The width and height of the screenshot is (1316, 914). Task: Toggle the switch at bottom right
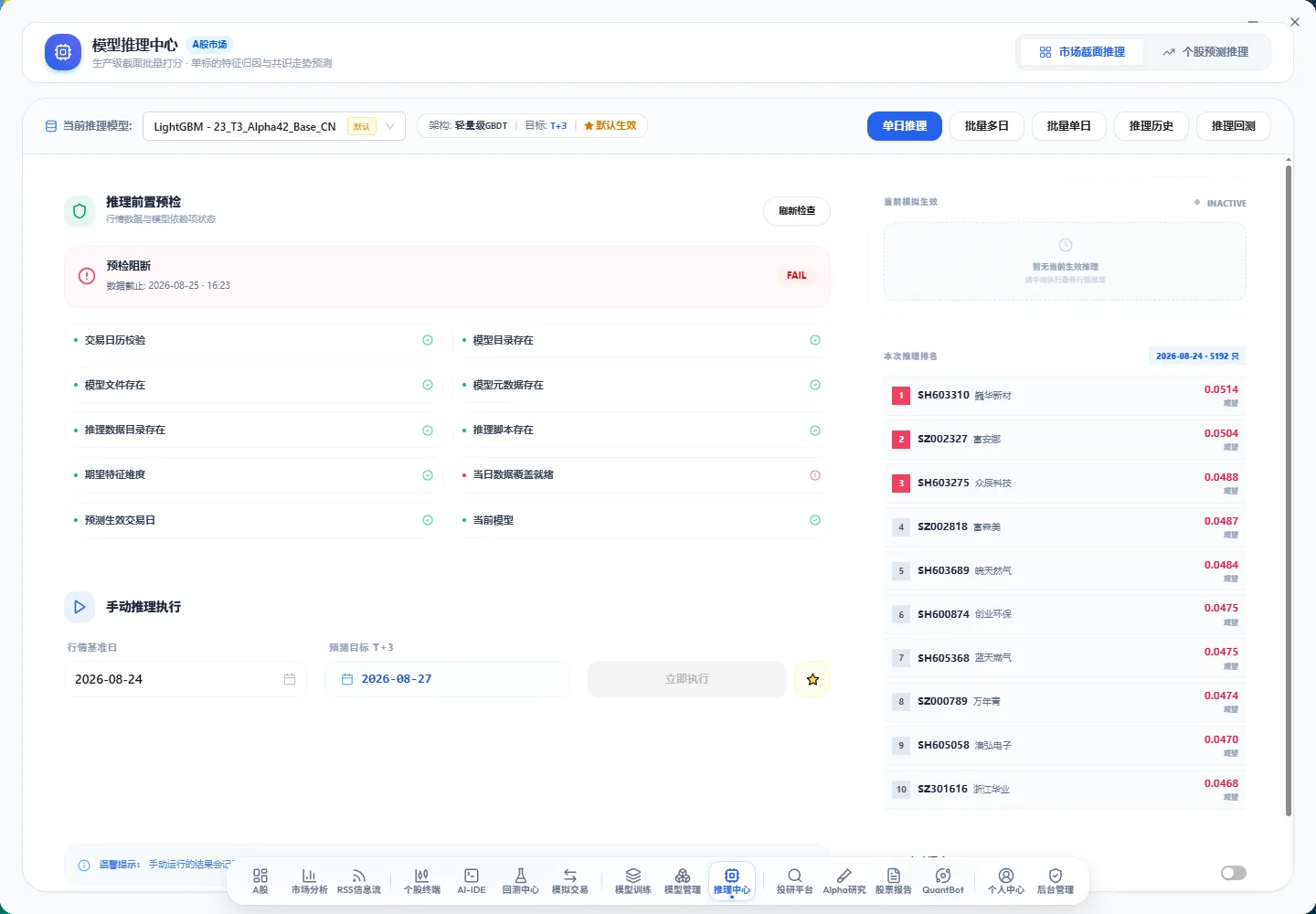1234,873
